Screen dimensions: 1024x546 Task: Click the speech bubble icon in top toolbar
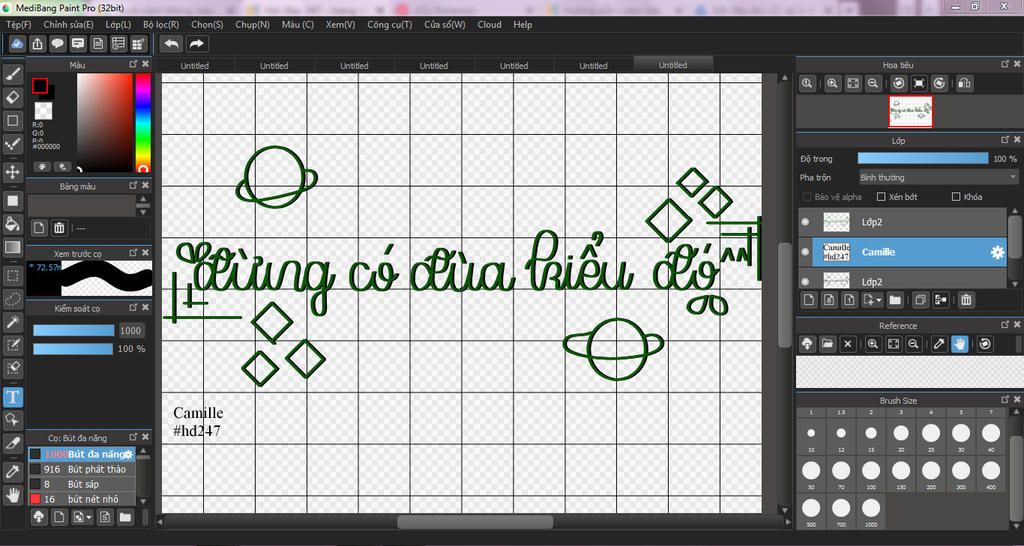(x=58, y=44)
